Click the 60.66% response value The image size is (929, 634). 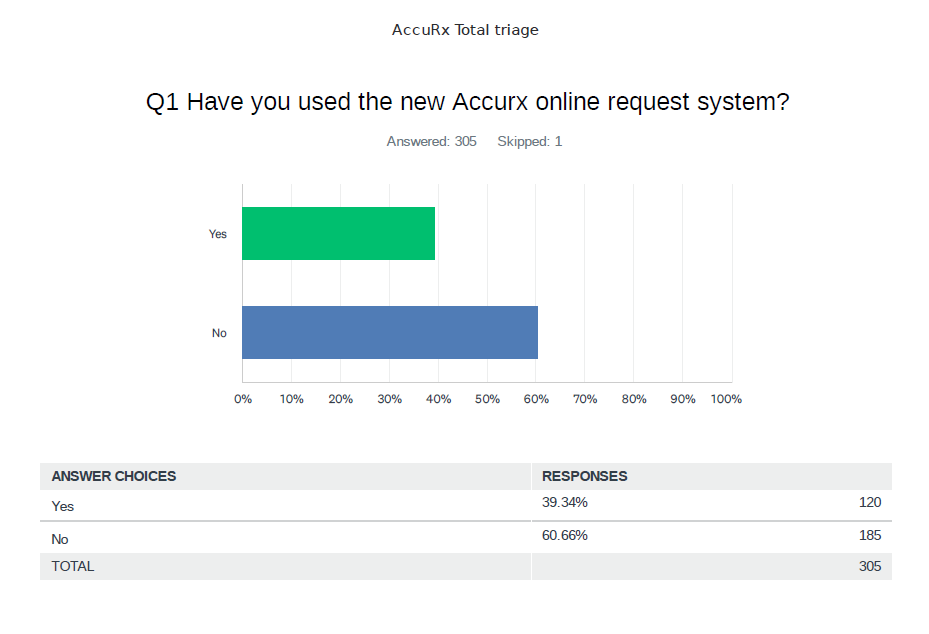tap(565, 535)
